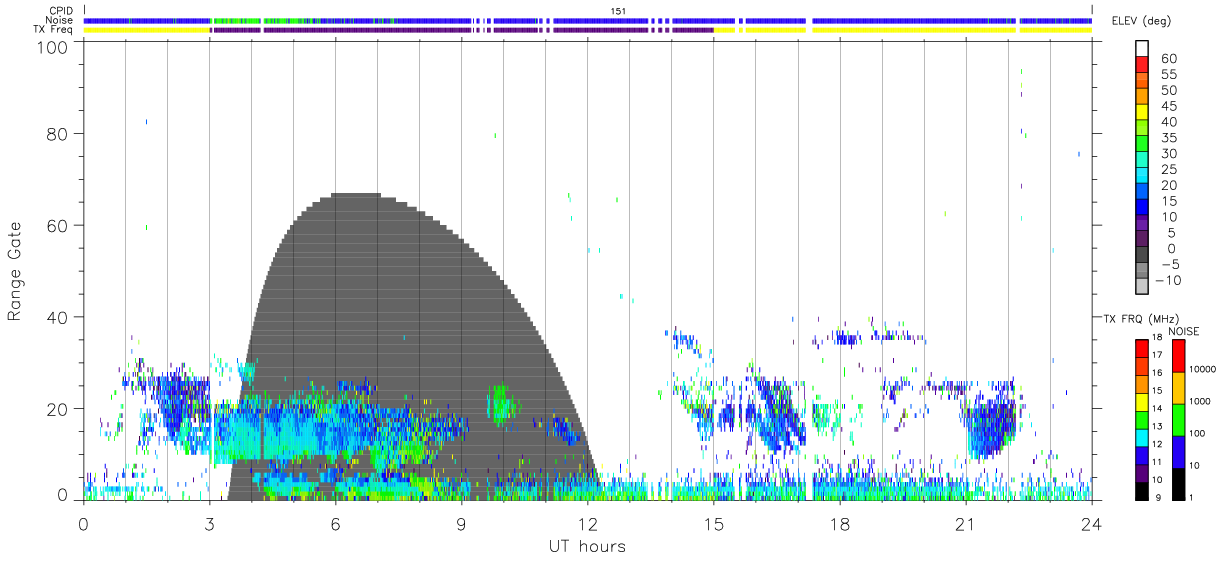Click the 'NOISE' legend title
This screenshot has height=567, width=1228.
(1183, 331)
